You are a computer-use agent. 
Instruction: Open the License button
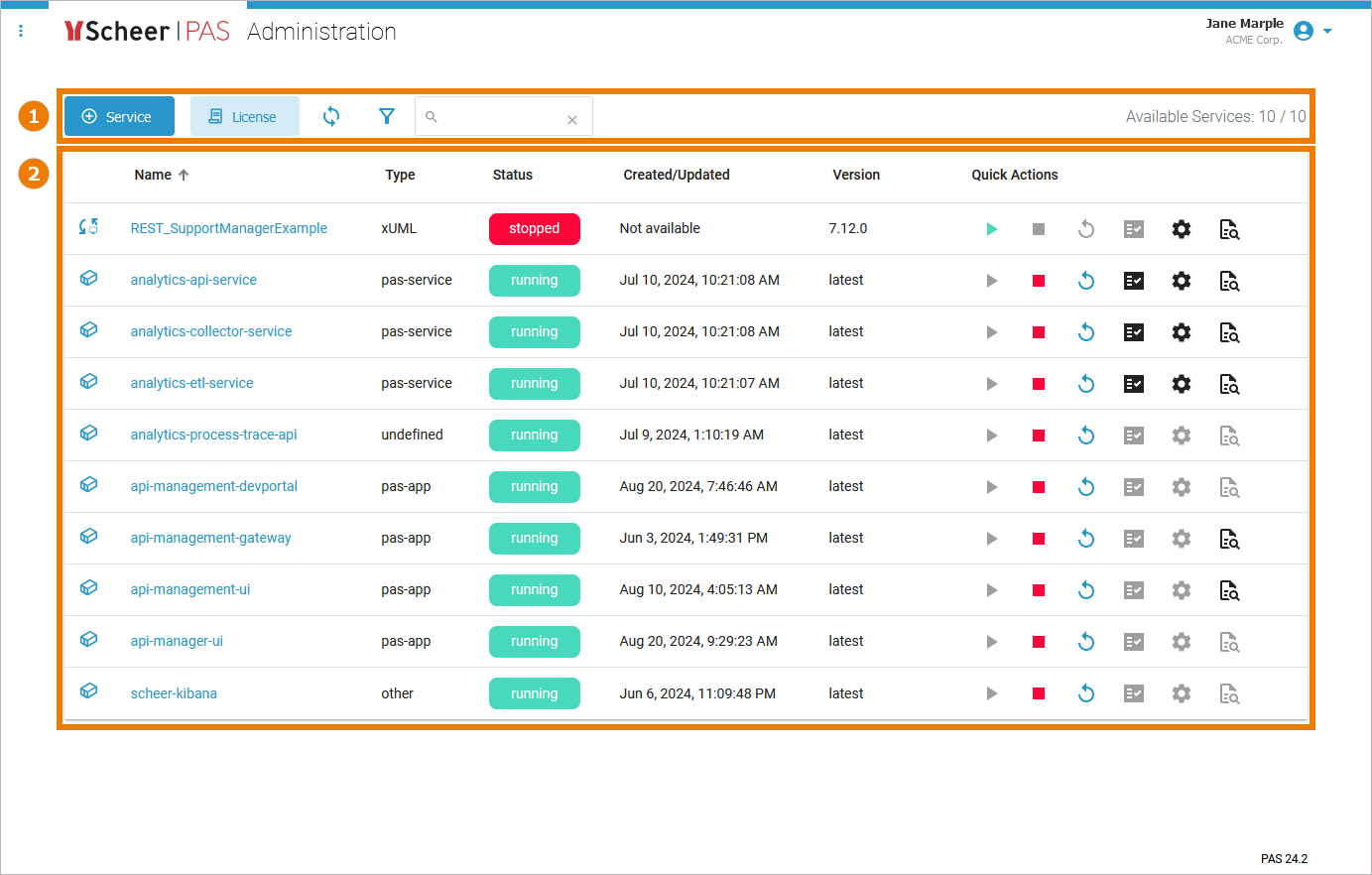tap(244, 116)
